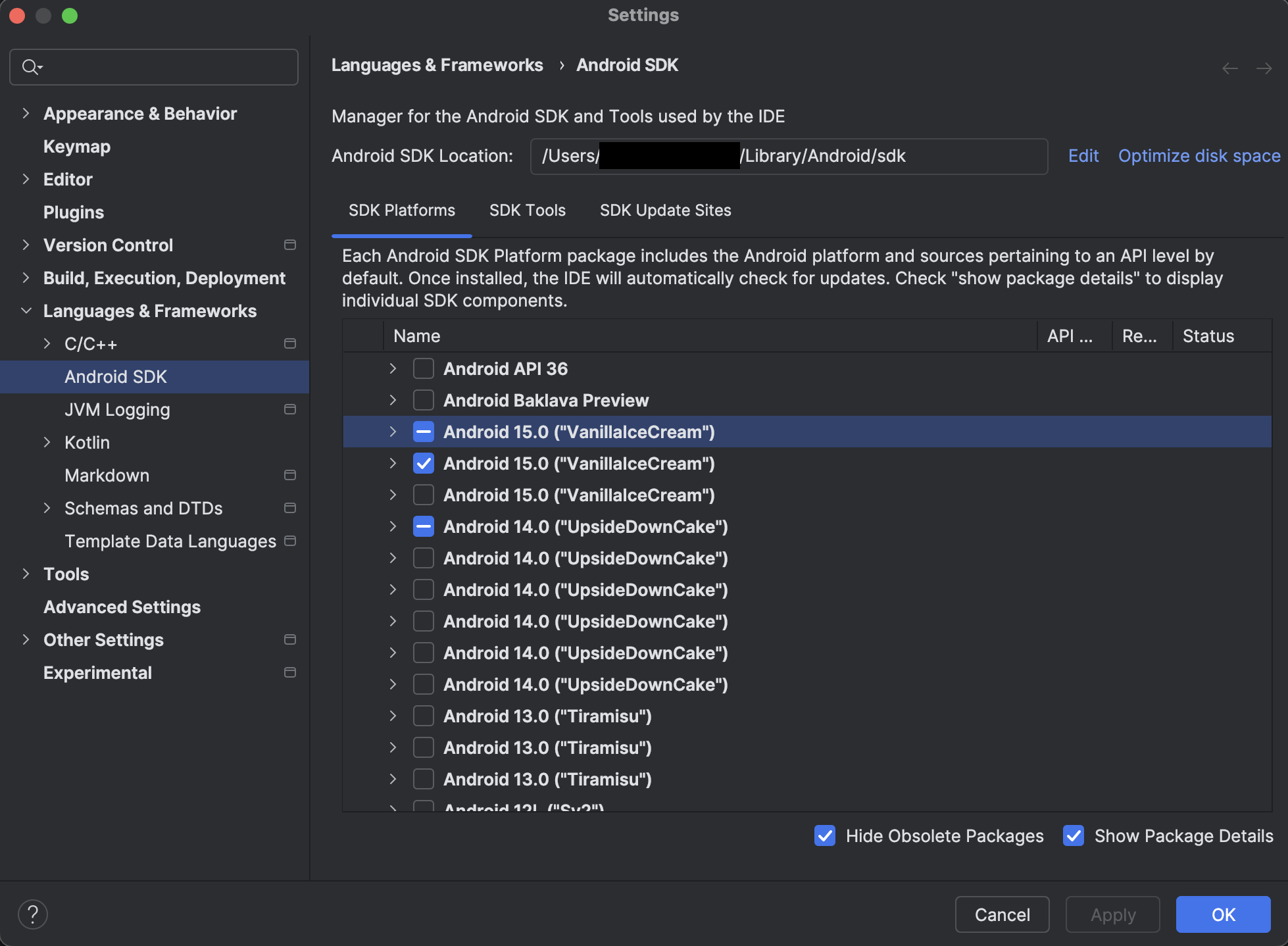Click the API column header
The height and width of the screenshot is (946, 1288).
coord(1074,336)
